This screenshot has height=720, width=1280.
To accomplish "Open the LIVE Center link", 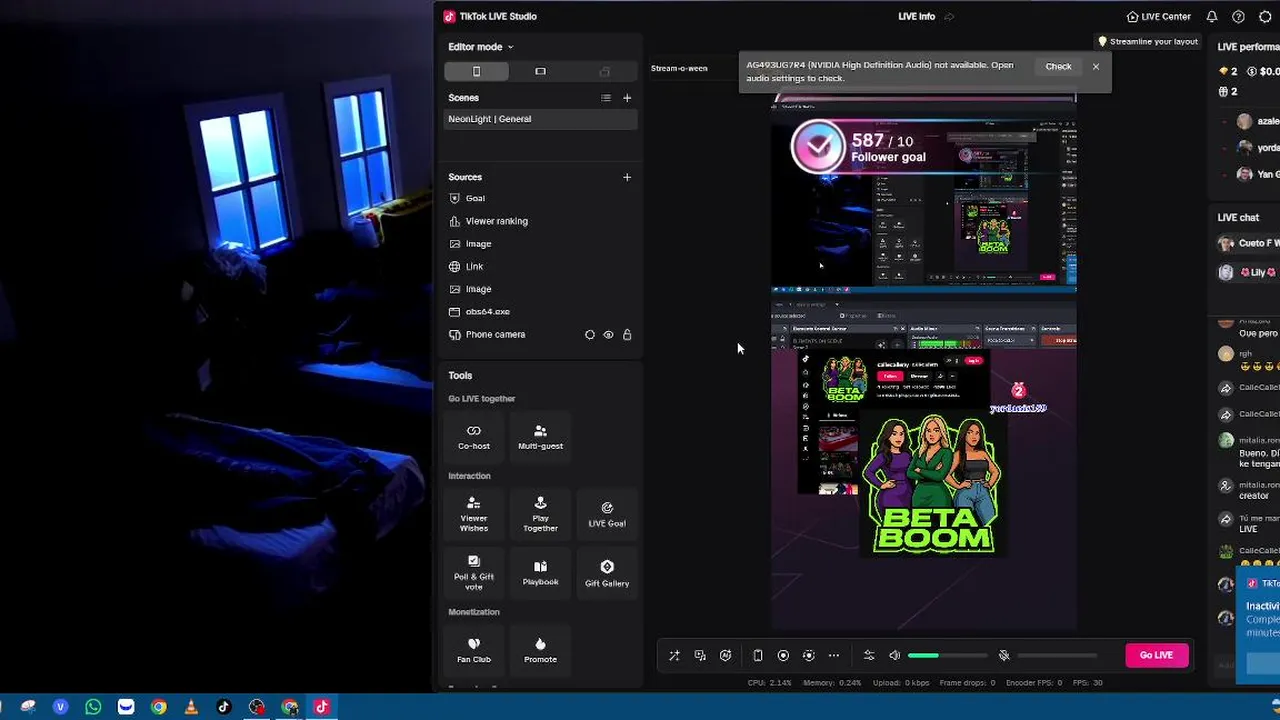I will point(1158,17).
